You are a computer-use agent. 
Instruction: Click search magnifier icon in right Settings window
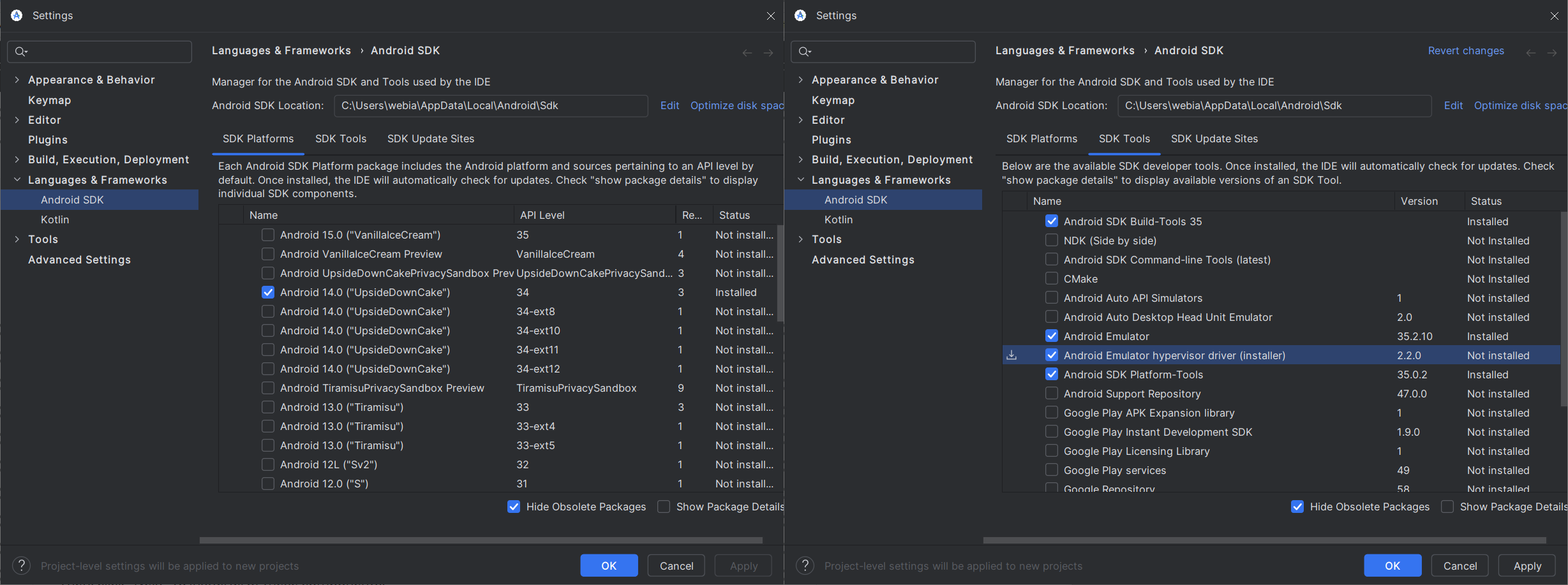coord(805,52)
